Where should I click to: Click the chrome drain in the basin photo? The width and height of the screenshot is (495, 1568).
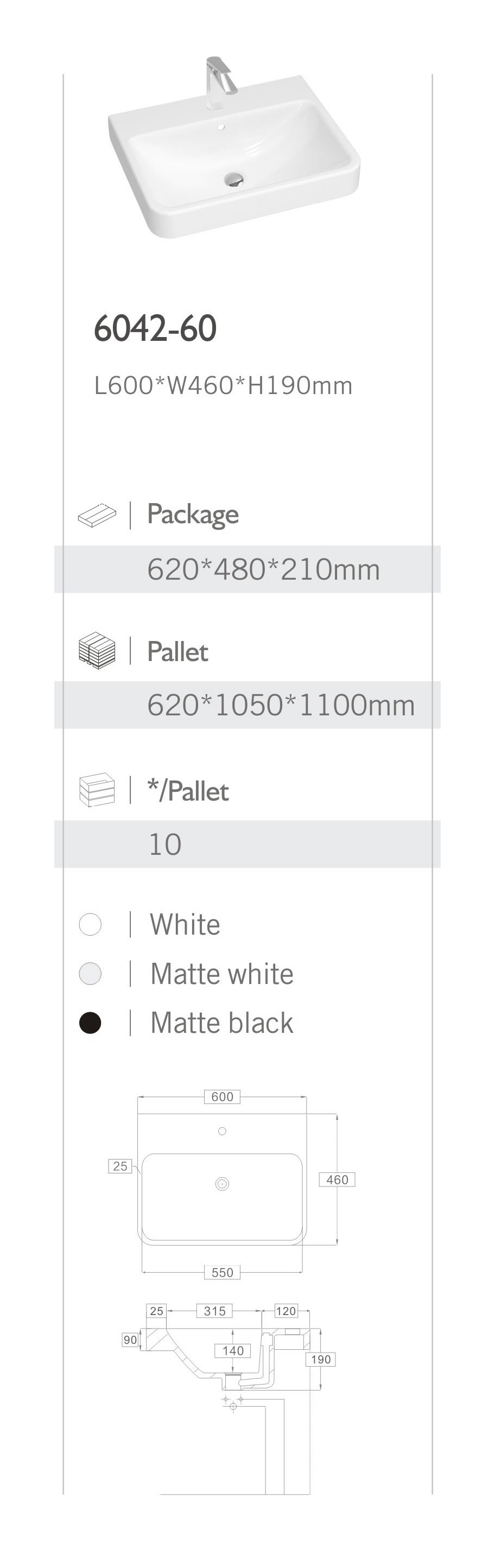234,179
